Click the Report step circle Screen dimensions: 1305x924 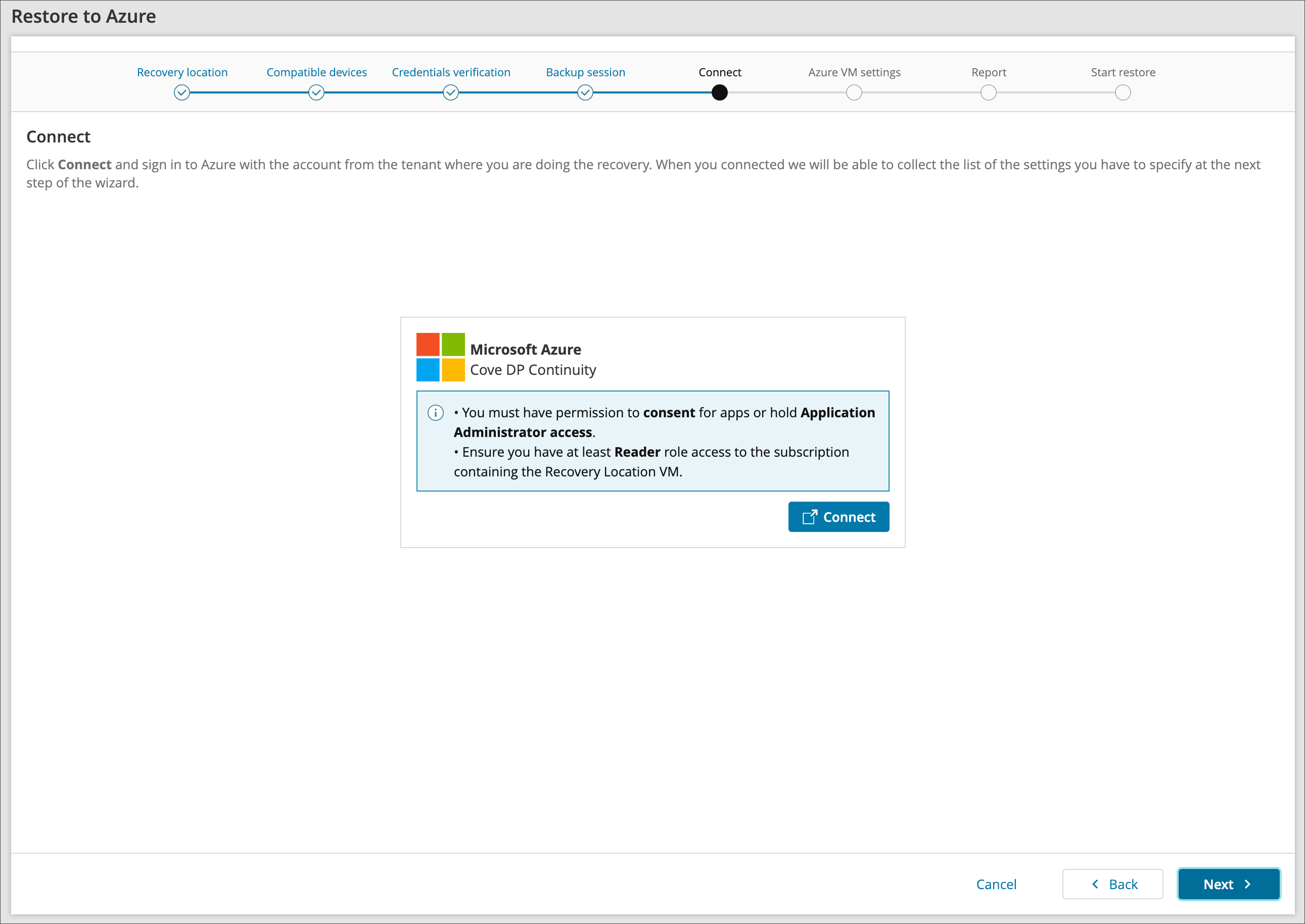[989, 93]
